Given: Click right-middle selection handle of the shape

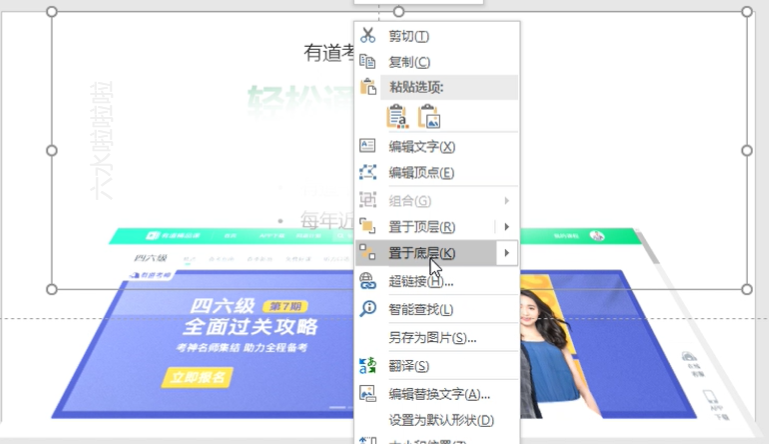Looking at the screenshot, I should tap(746, 151).
